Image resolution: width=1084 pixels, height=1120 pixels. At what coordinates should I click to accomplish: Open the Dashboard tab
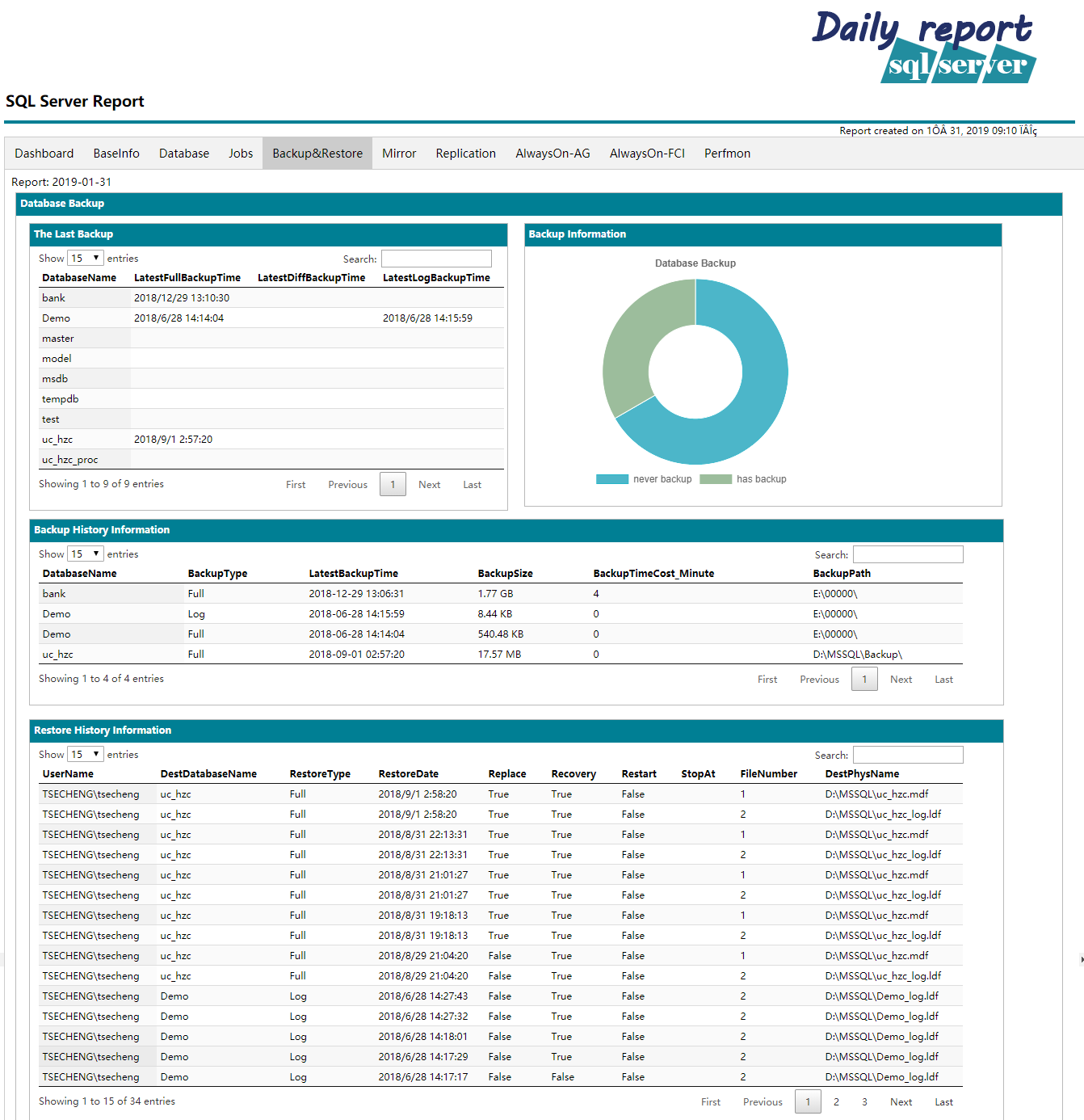coord(44,154)
